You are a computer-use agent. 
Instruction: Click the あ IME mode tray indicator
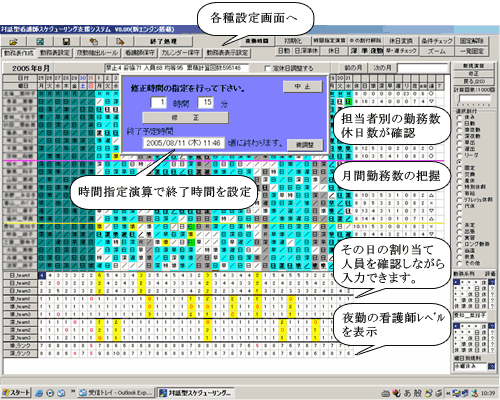tap(407, 393)
